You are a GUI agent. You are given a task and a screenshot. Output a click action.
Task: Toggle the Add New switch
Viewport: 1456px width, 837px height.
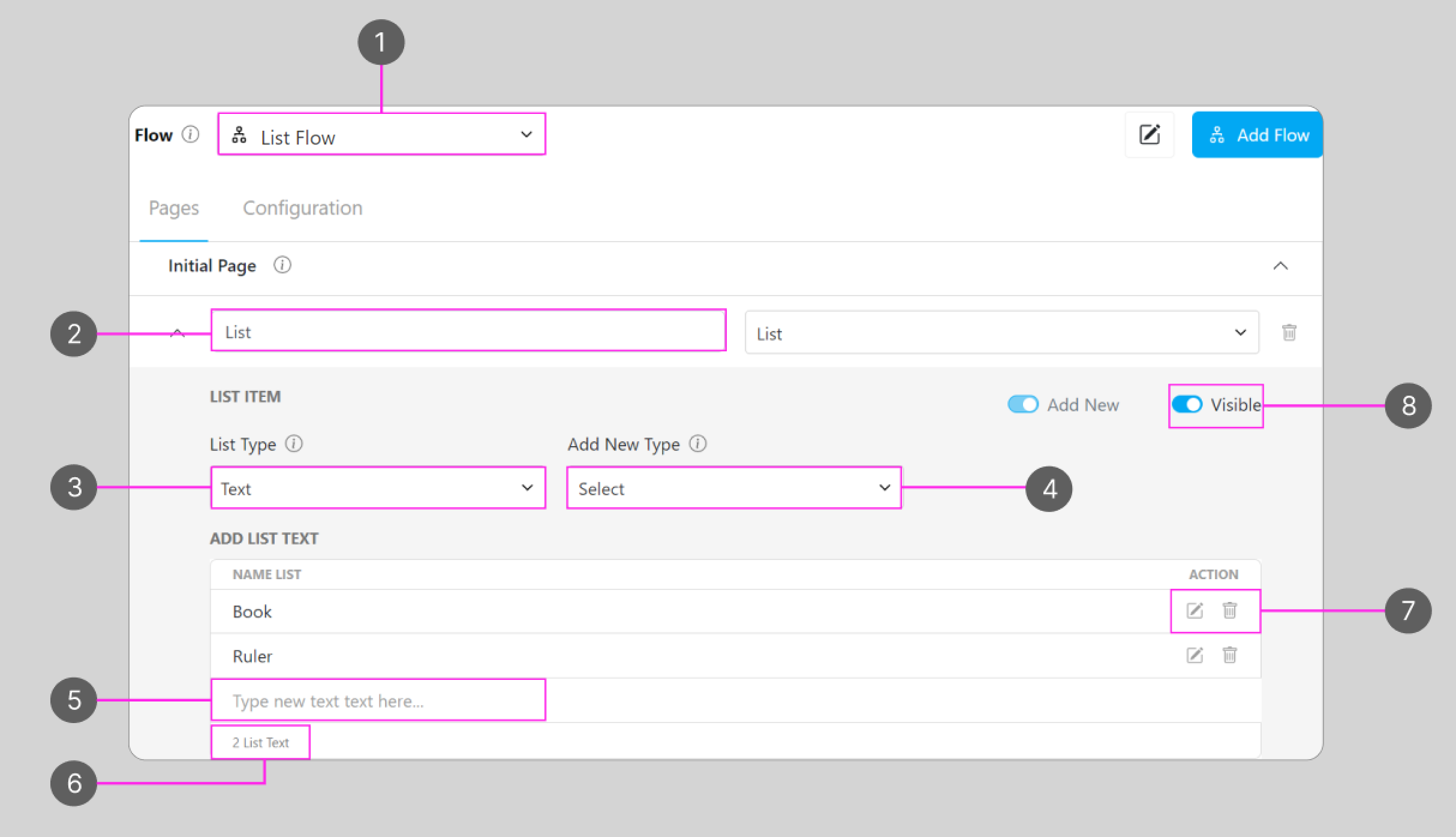click(x=1023, y=405)
